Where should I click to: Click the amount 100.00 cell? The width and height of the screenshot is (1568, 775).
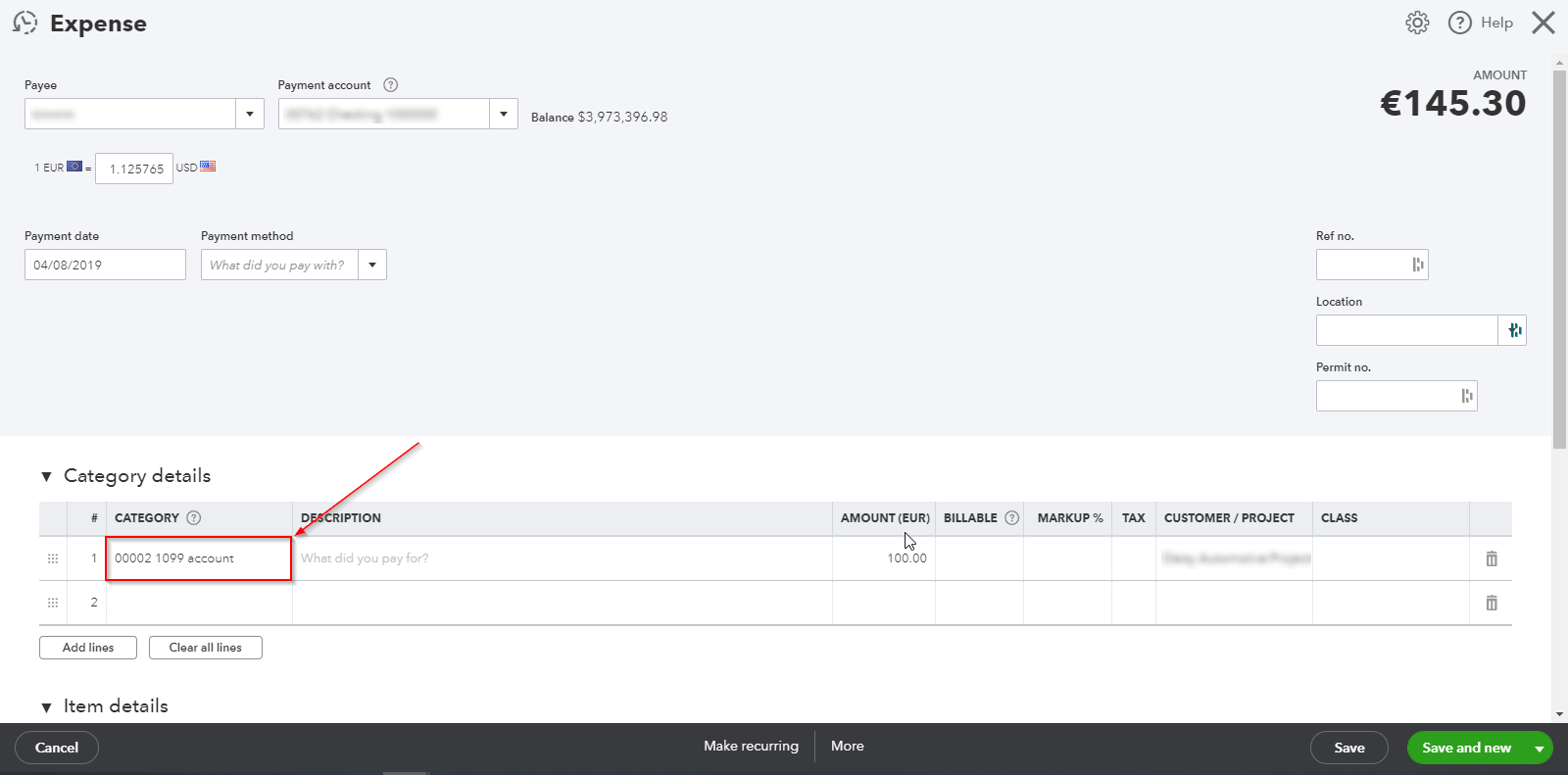click(884, 558)
